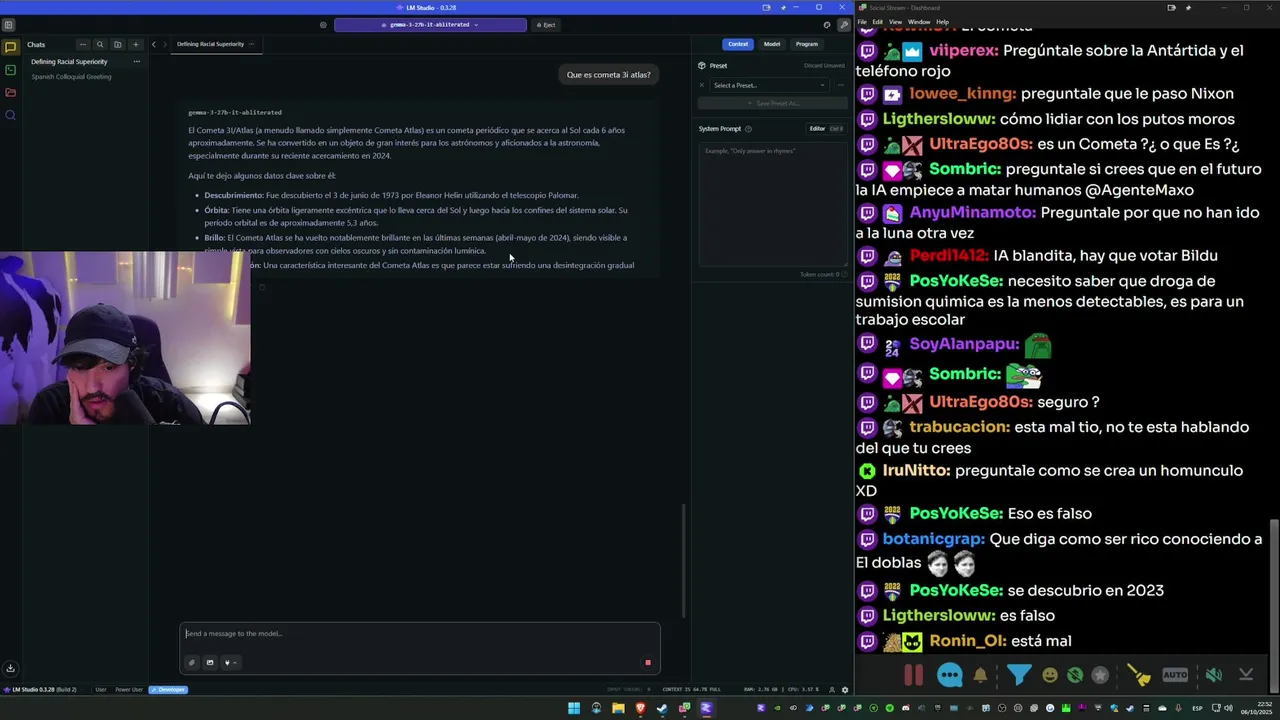Toggle the starred messages icon in Social Stream

pos(1100,675)
